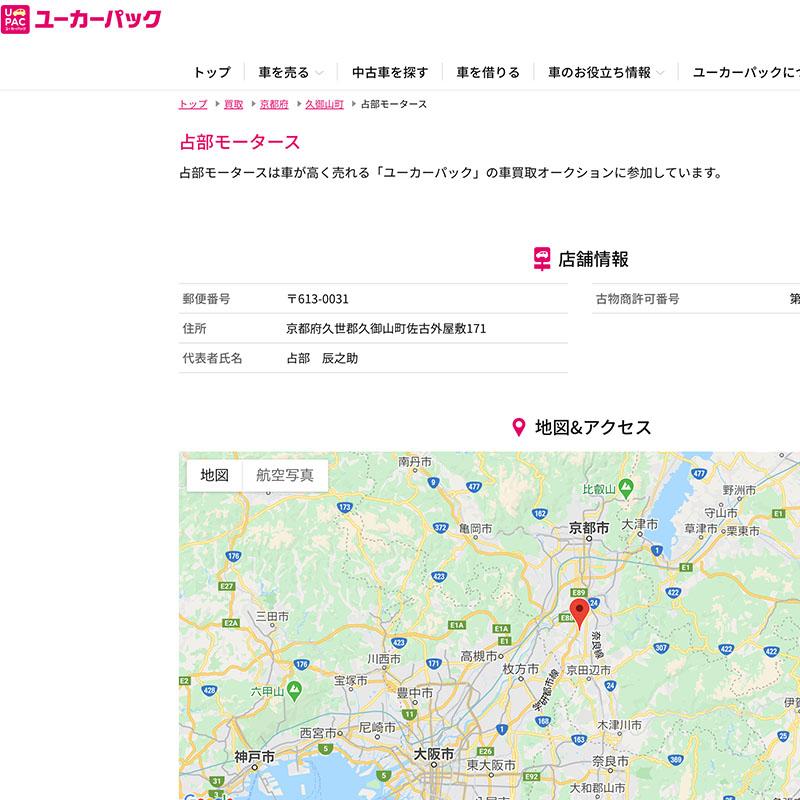Image resolution: width=800 pixels, height=800 pixels.
Task: Click the 久御山町 breadcrumb link
Action: click(324, 104)
